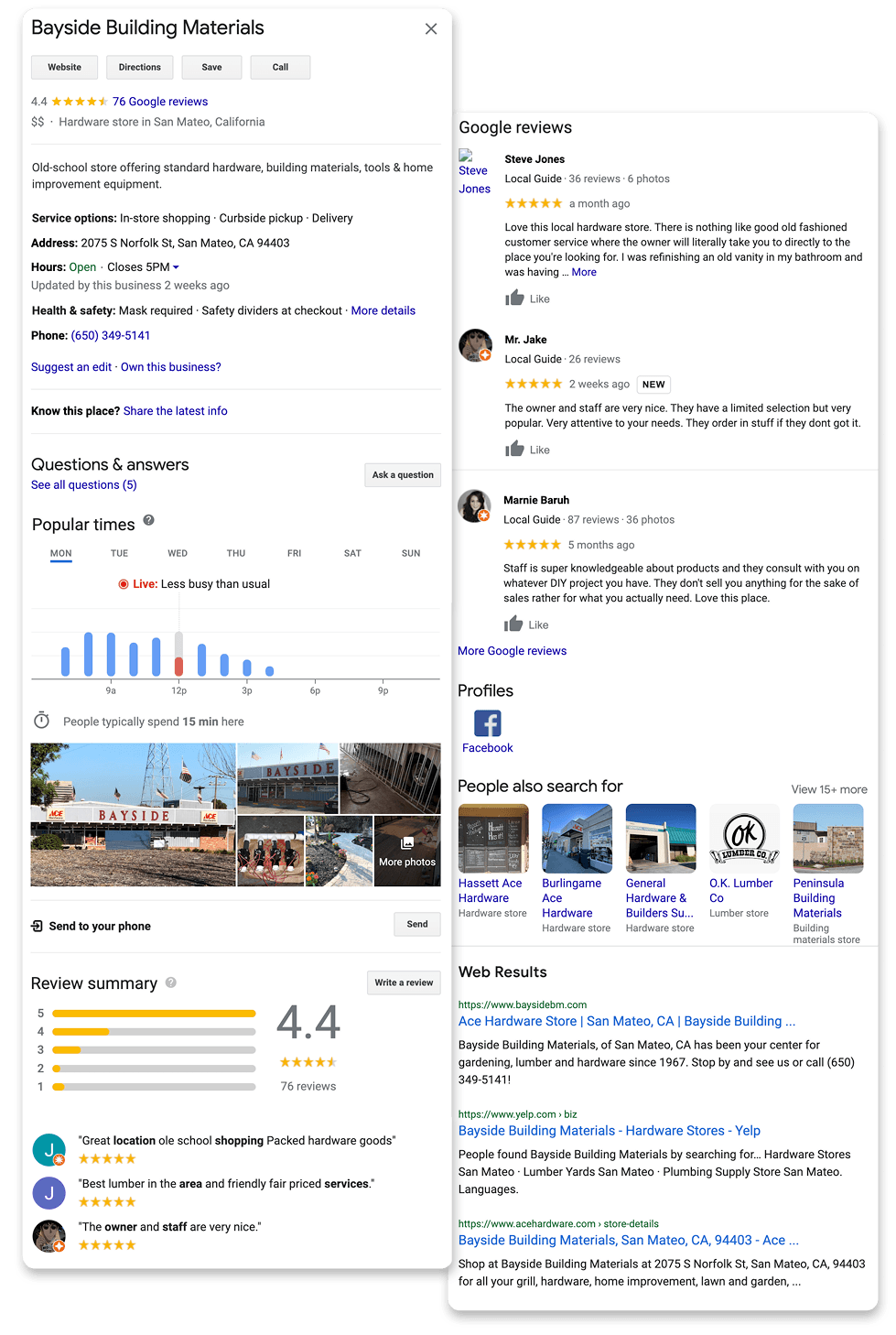
Task: Select the THU tab in Popular times
Action: [236, 554]
